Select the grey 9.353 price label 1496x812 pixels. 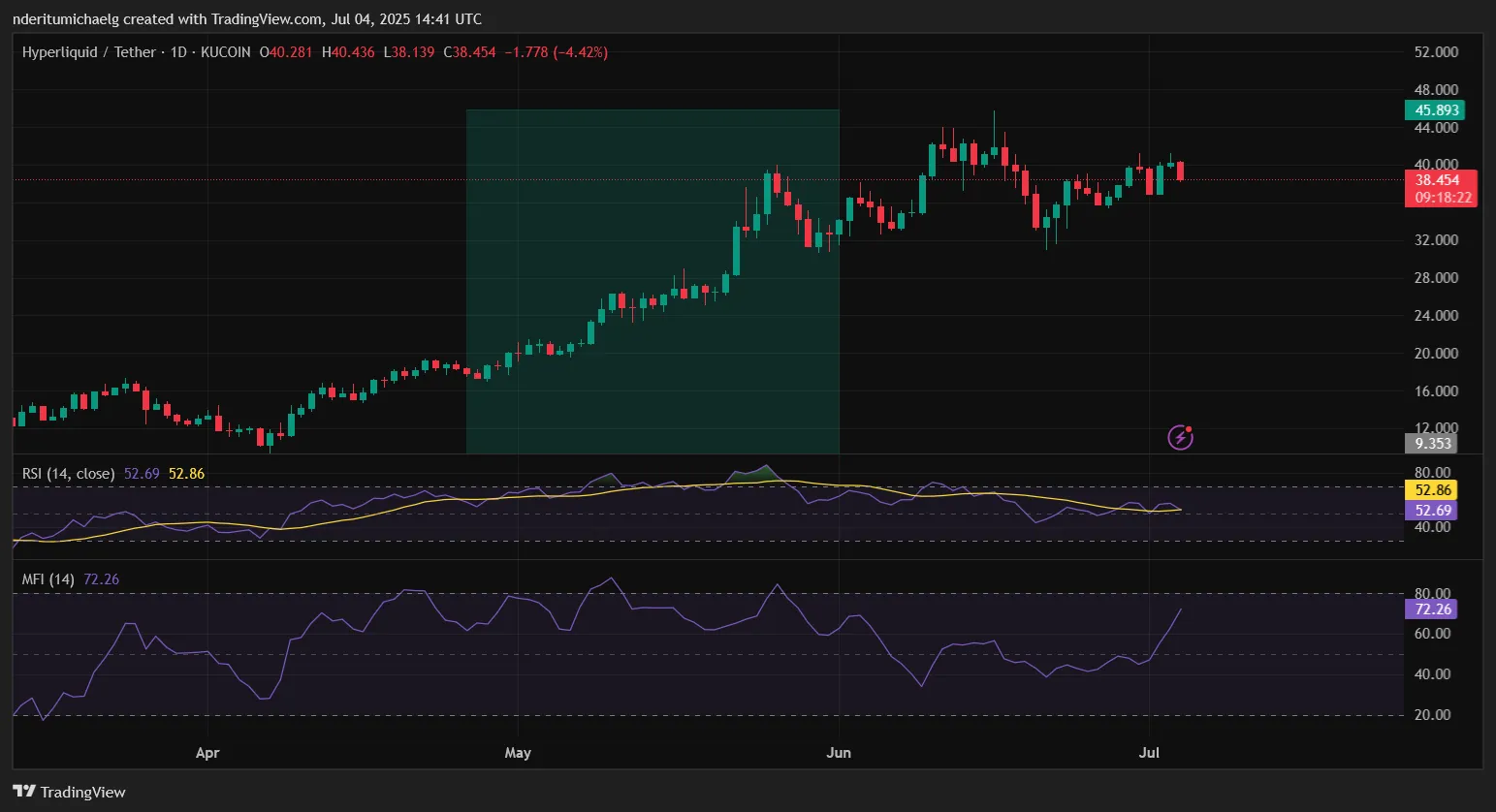point(1431,444)
